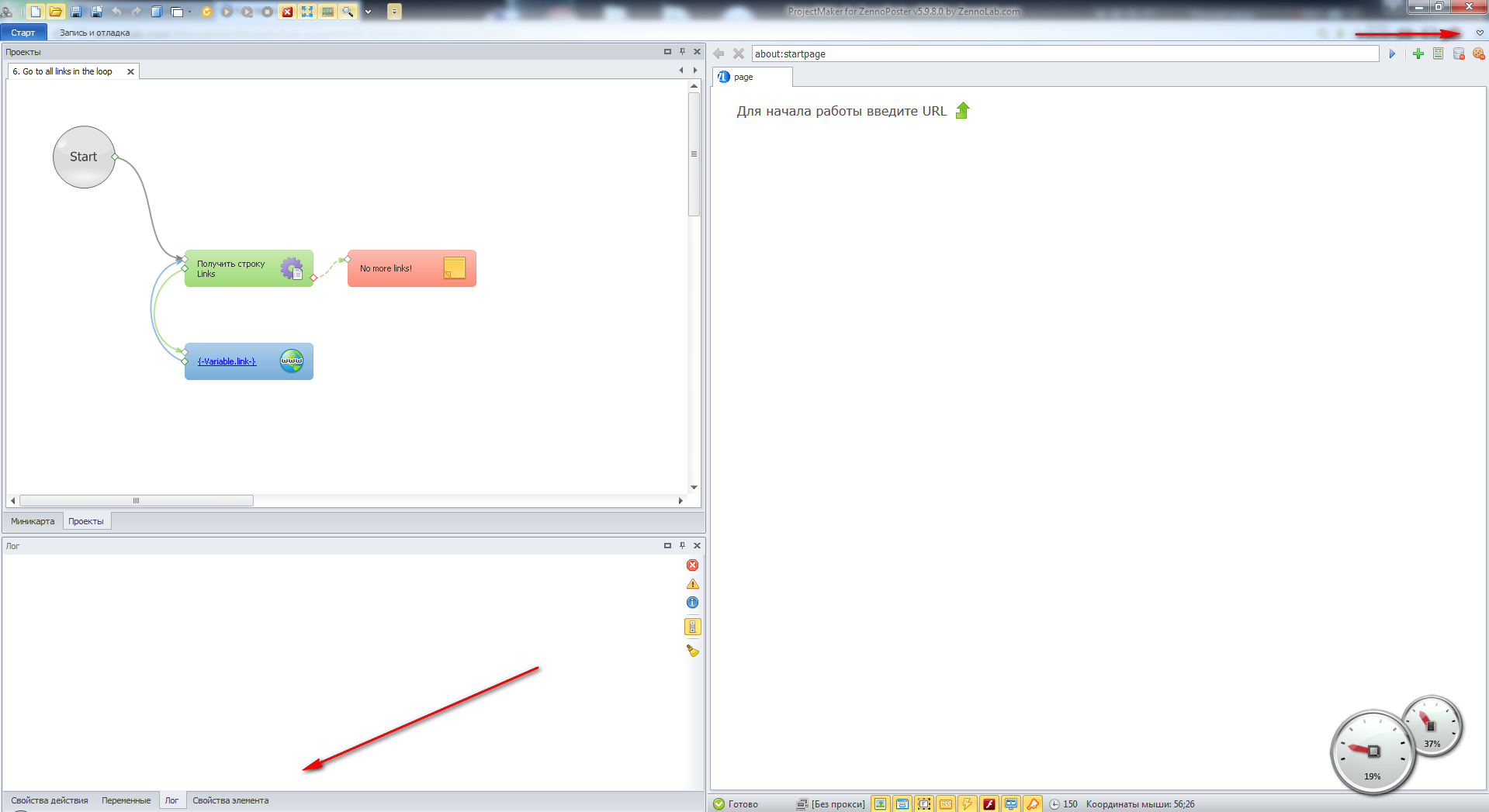The height and width of the screenshot is (812, 1489).
Task: Navigate with the blue go arrow
Action: click(1392, 54)
